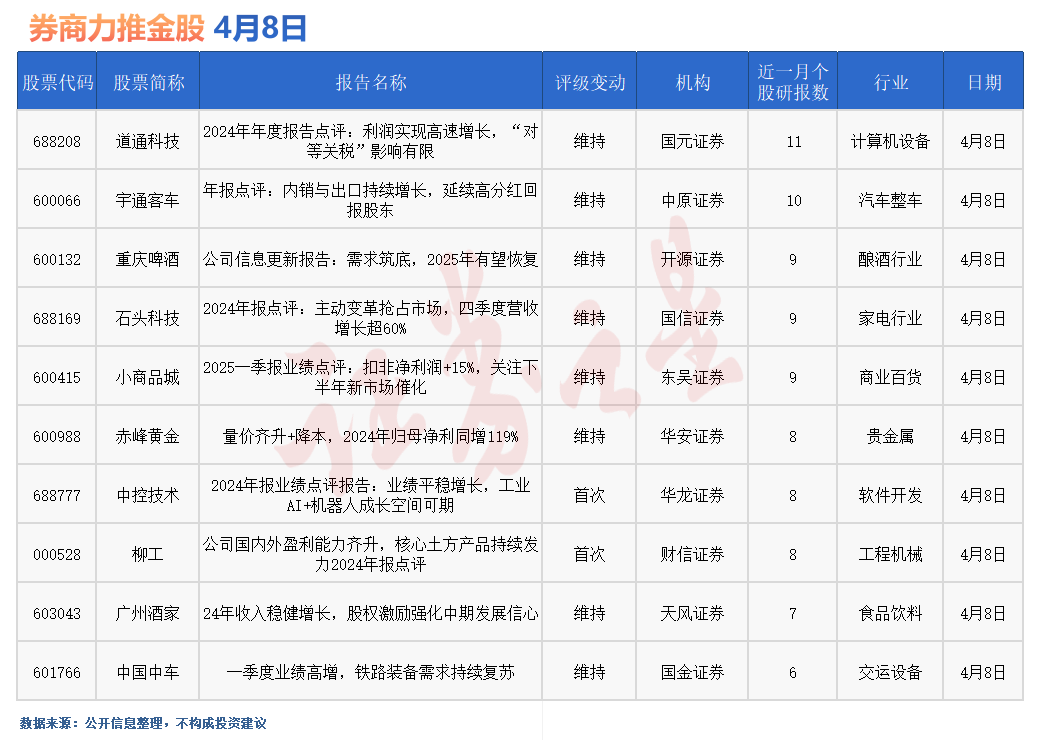The image size is (1042, 740).
Task: Click the 评级变动 column header
Action: point(590,82)
